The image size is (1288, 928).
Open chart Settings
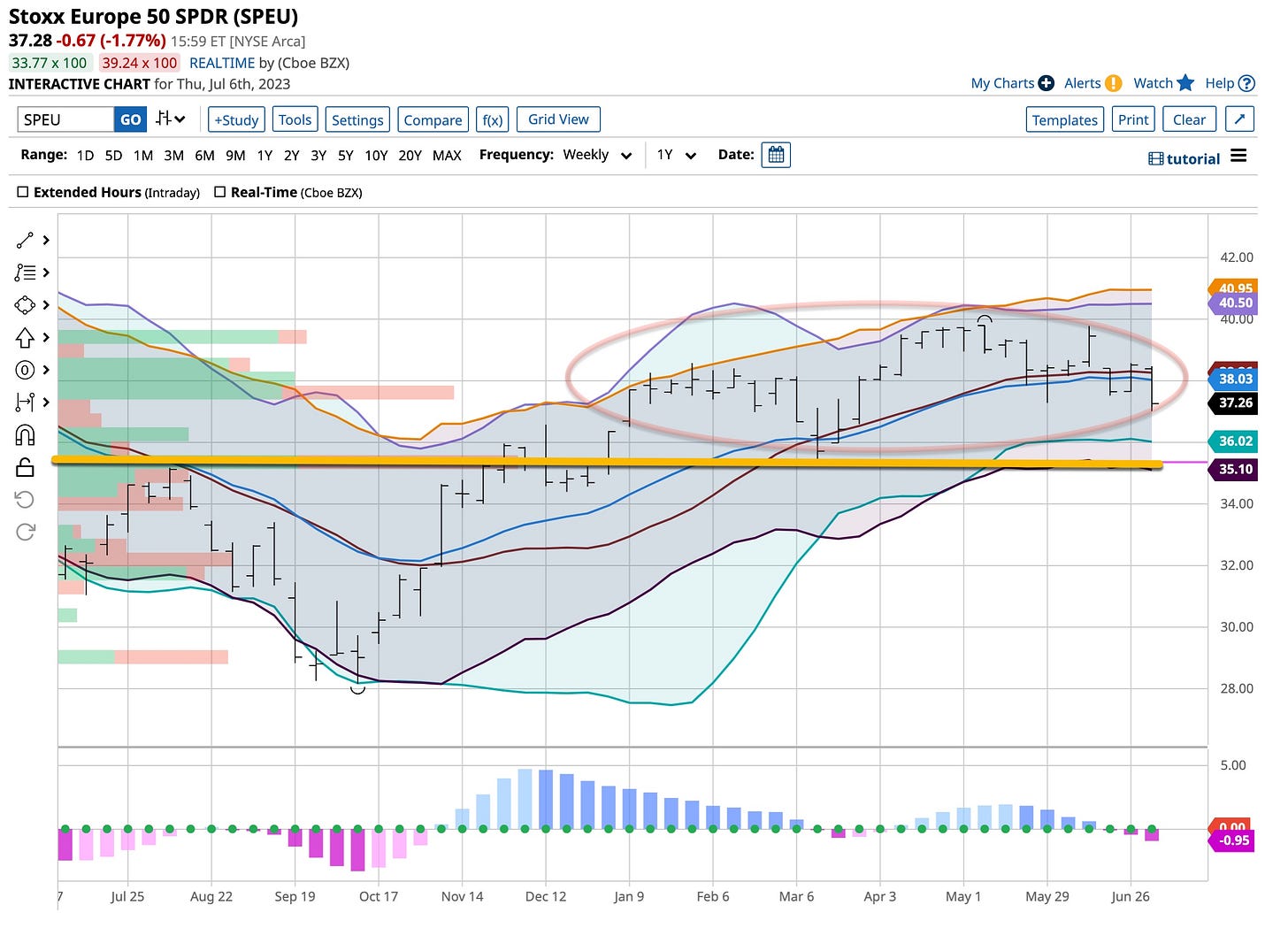357,119
